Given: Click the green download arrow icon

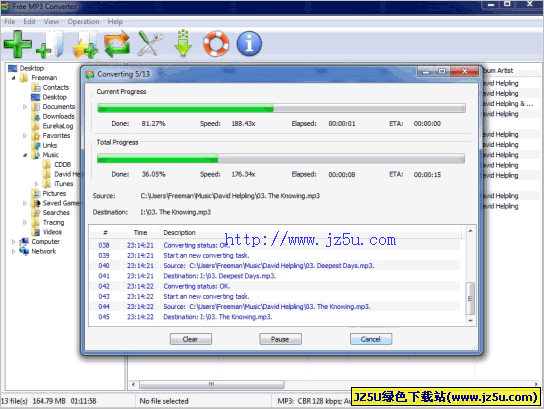Looking at the screenshot, I should pyautogui.click(x=183, y=44).
